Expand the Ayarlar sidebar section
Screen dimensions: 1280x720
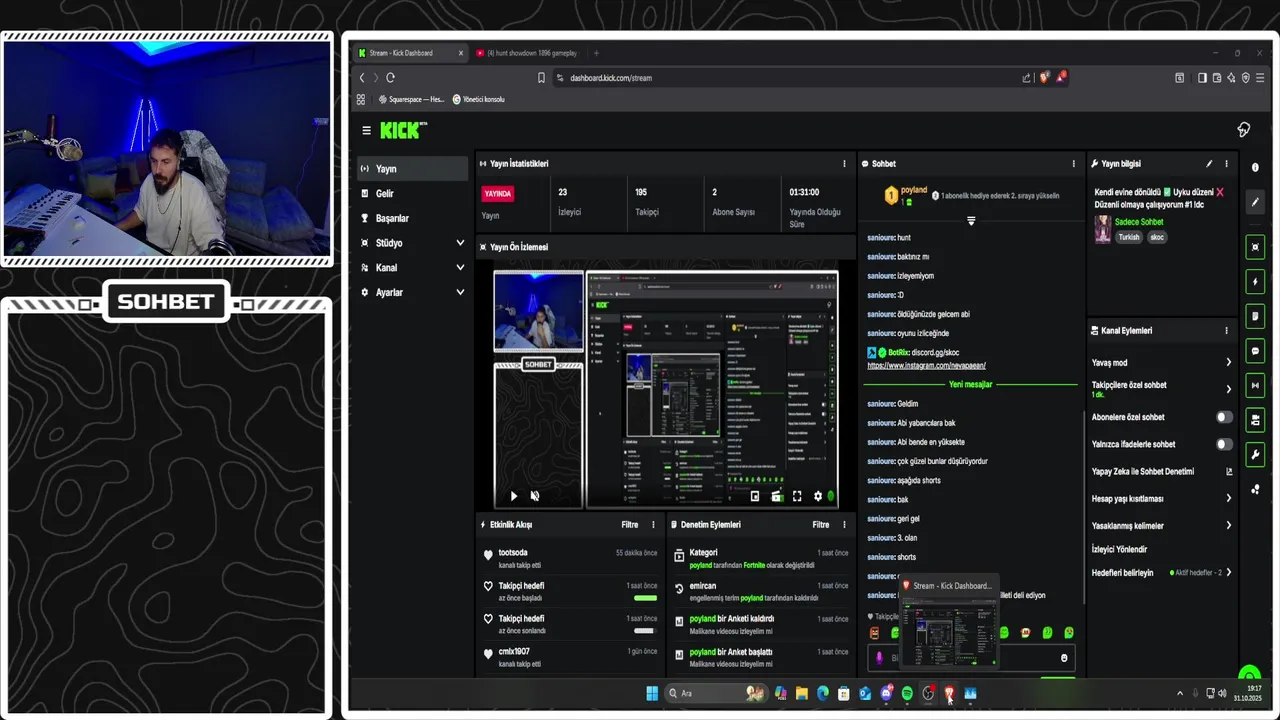460,293
